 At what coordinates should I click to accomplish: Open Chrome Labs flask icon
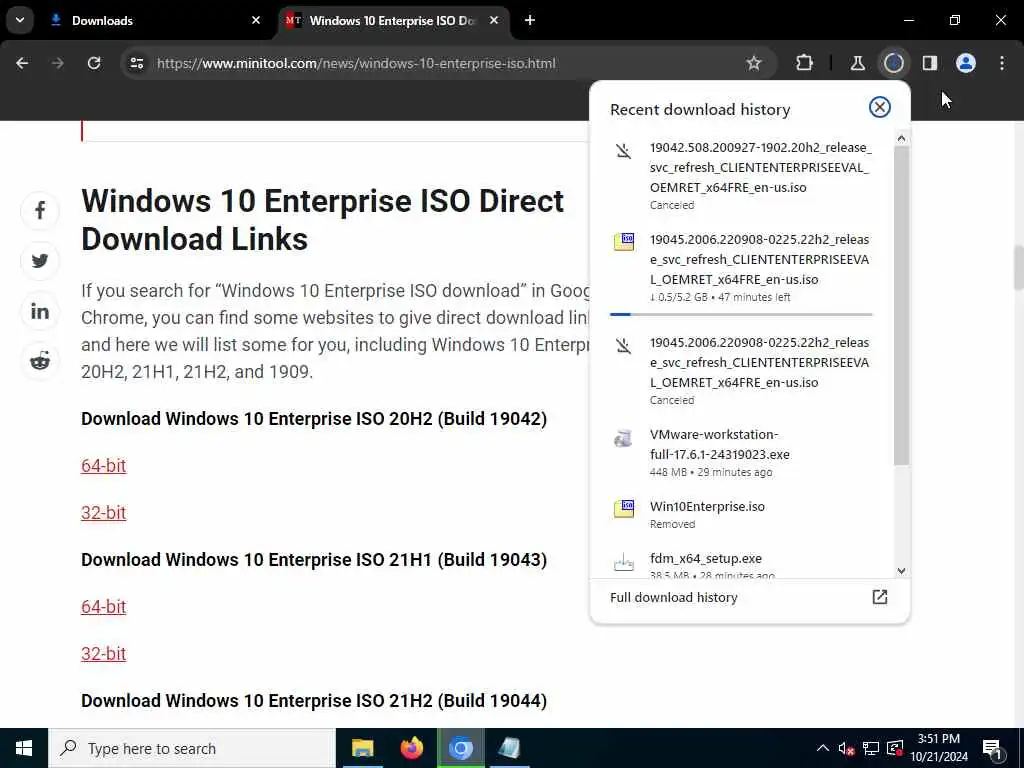[857, 63]
